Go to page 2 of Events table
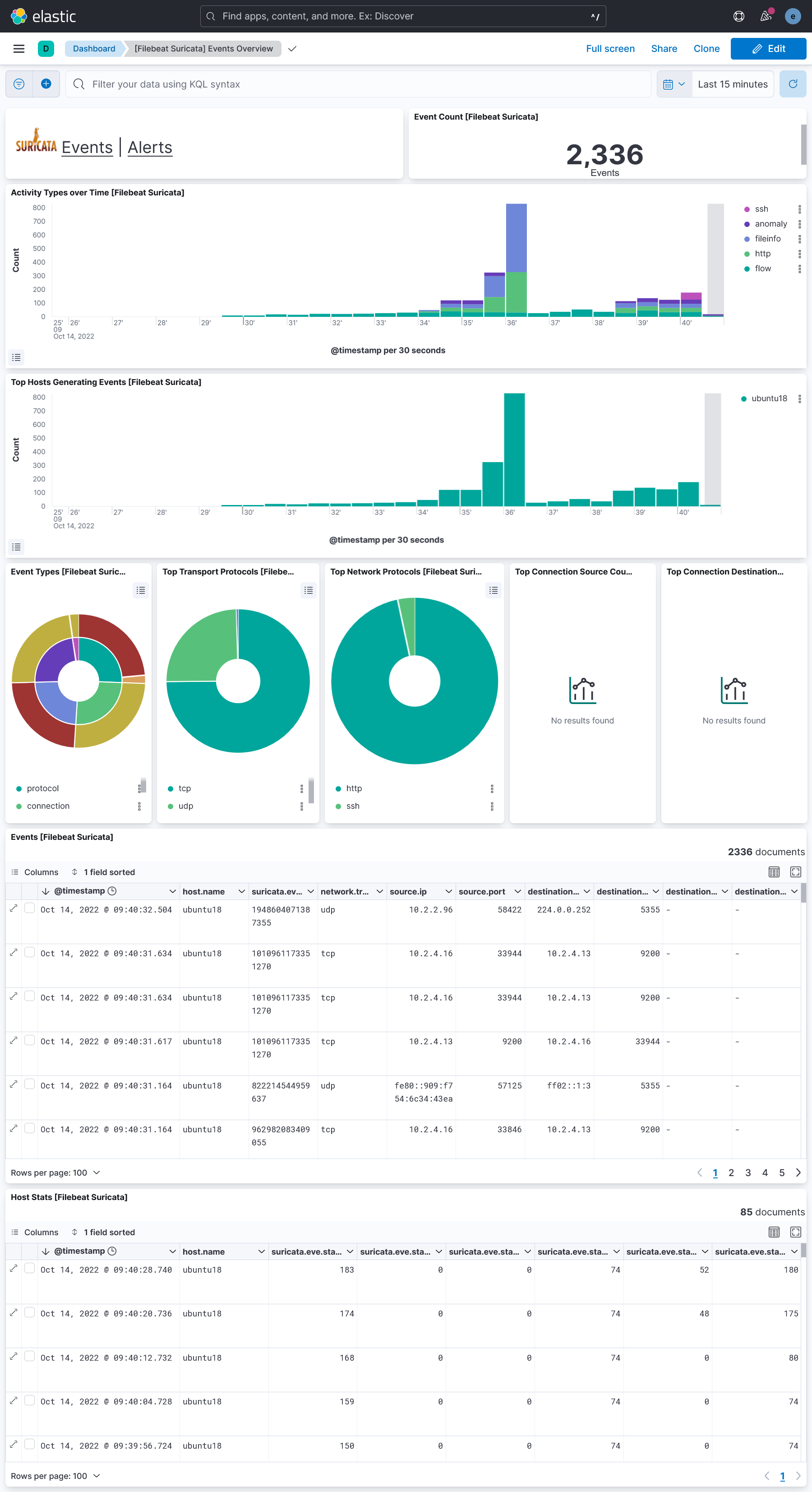 pyautogui.click(x=731, y=1173)
